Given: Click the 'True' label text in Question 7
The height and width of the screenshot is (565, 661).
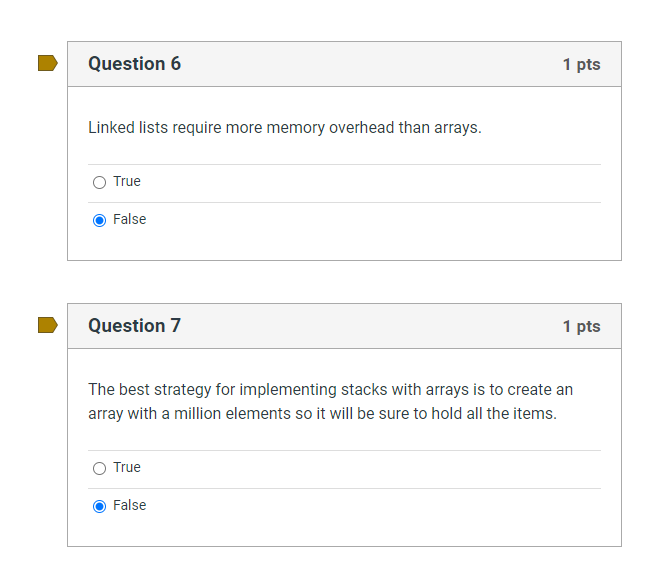Looking at the screenshot, I should (127, 467).
